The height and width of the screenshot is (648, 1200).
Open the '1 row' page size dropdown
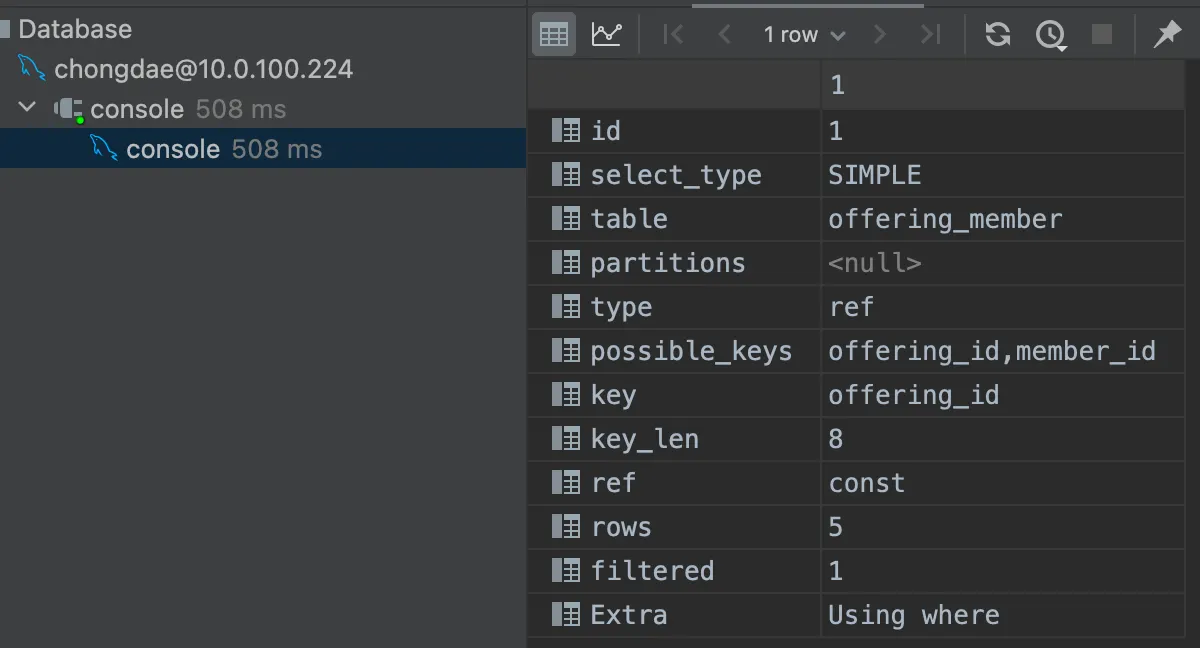coord(804,35)
